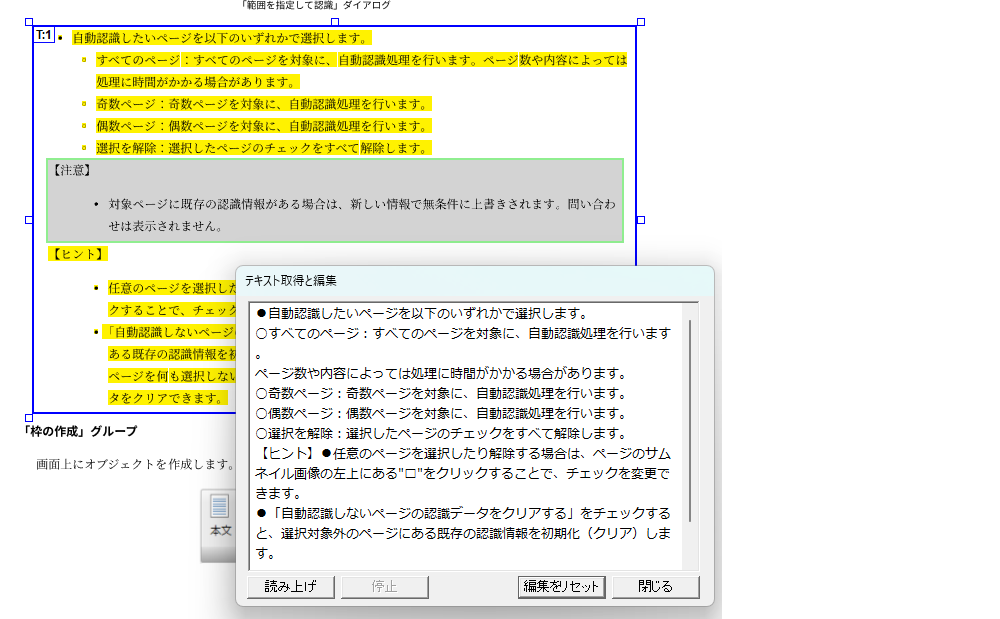
Task: Select the gray 【注意】 note box
Action: pyautogui.click(x=335, y=200)
